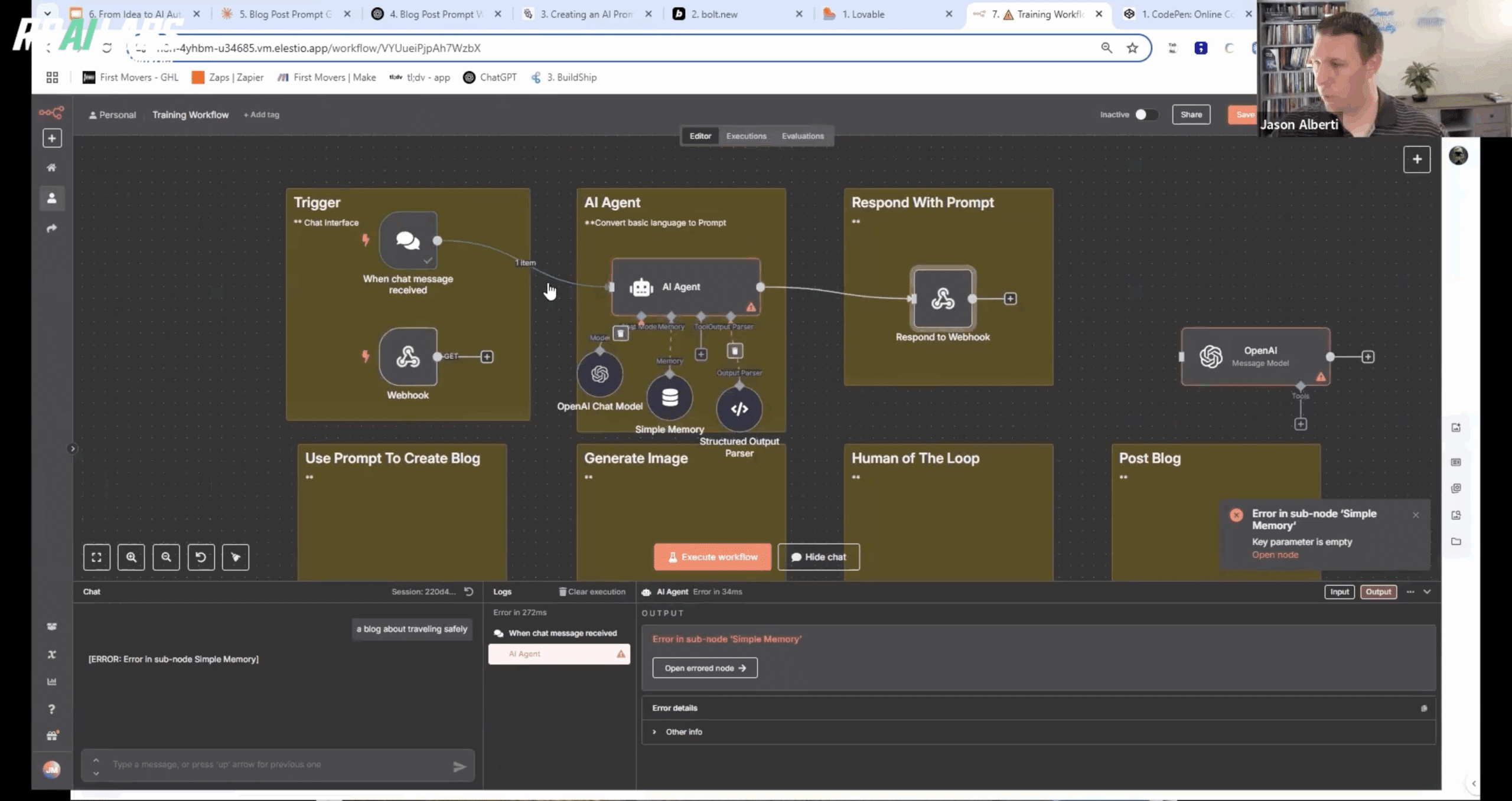Show the Input panel in logs
Viewport: 1512px width, 801px height.
click(1339, 591)
